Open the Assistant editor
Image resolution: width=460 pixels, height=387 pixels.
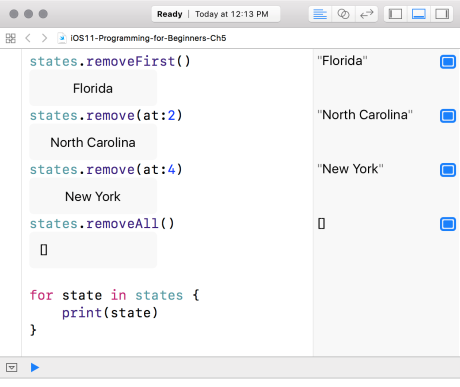[343, 14]
